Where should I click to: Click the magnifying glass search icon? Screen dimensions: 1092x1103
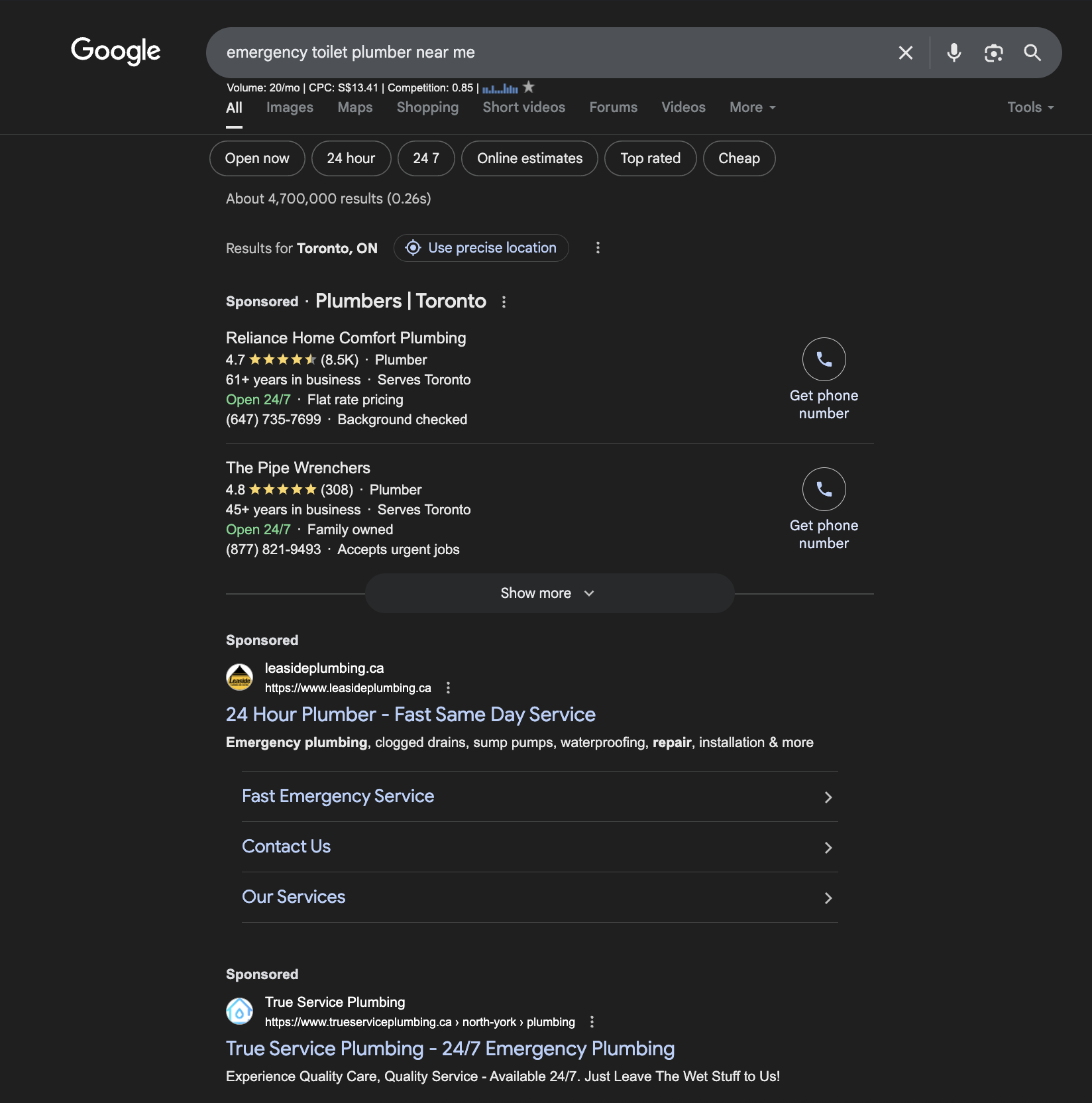pyautogui.click(x=1032, y=52)
